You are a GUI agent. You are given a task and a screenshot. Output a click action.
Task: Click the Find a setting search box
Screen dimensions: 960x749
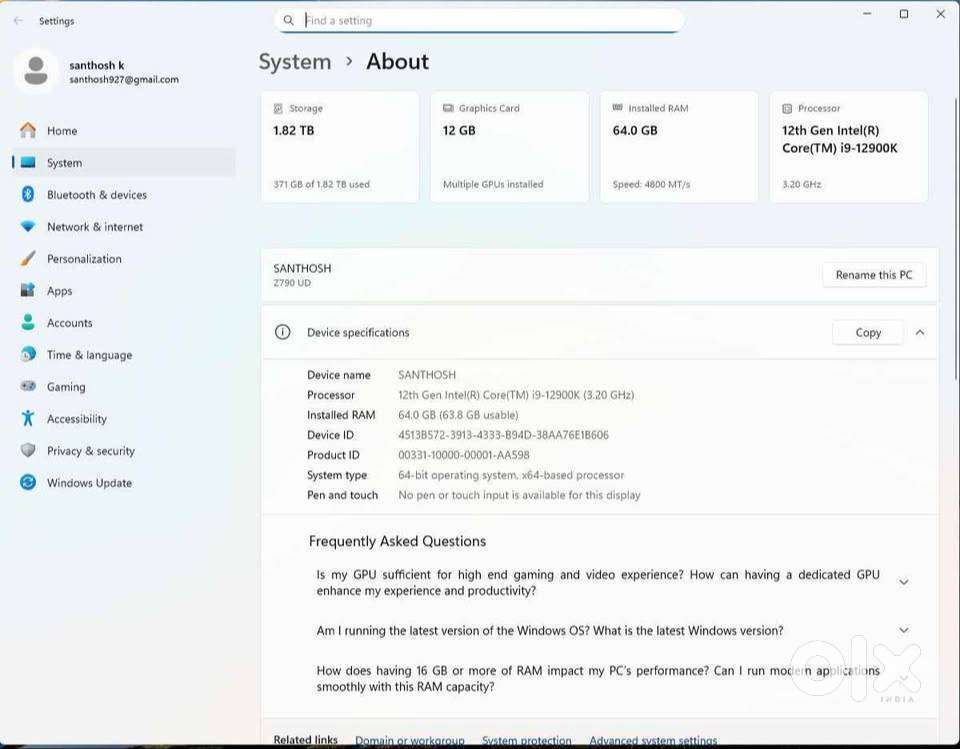tap(480, 20)
